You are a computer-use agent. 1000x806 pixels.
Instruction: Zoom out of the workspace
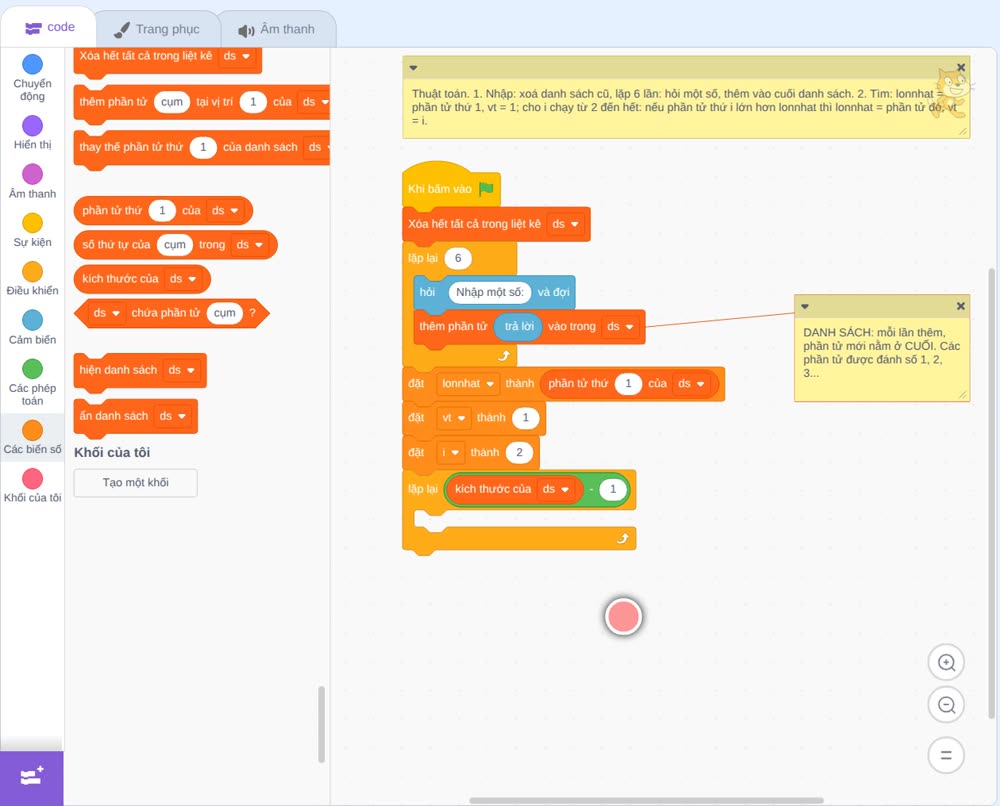pos(946,705)
